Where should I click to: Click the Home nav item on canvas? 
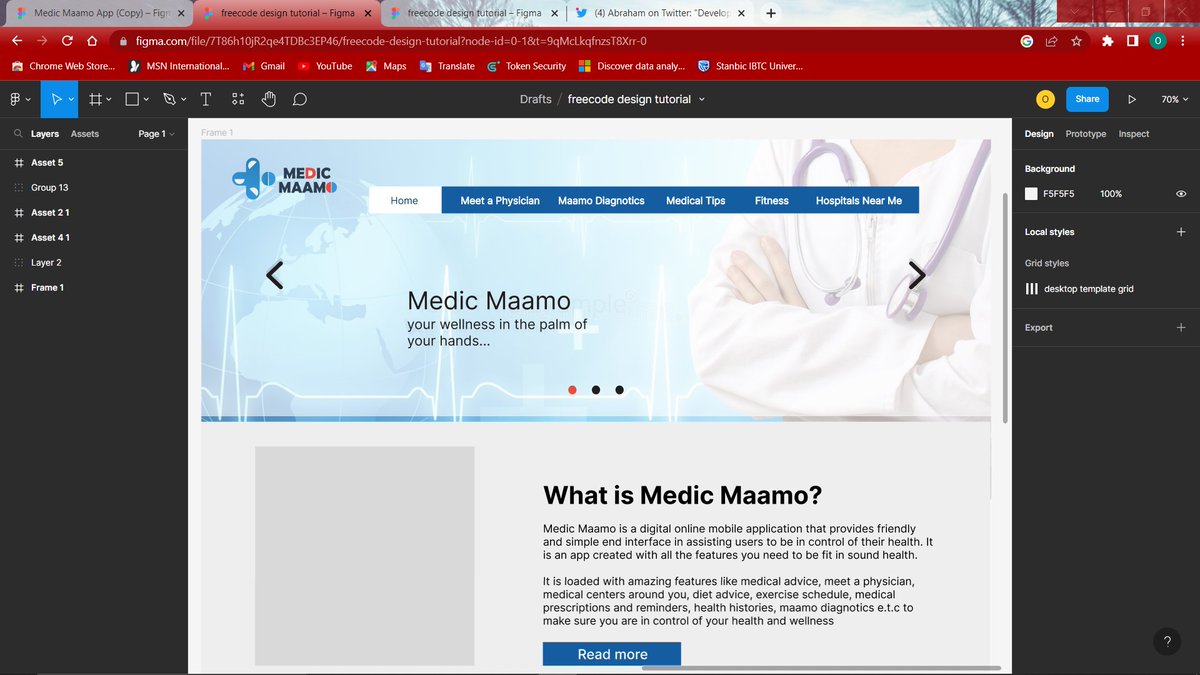(404, 200)
